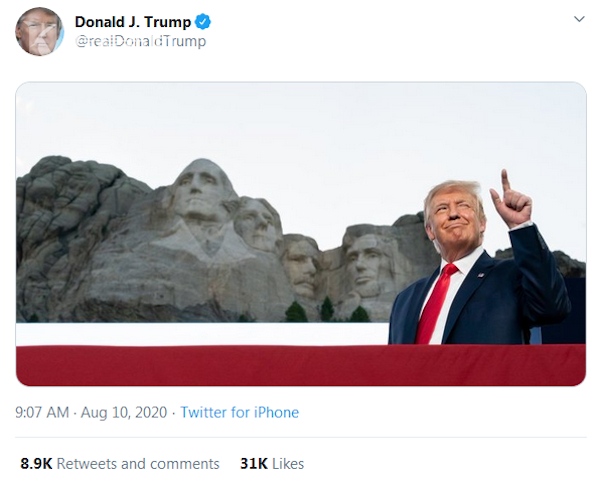Click the word "iPhone" in the source link
Viewport: 600px width, 484px height.
click(x=276, y=412)
